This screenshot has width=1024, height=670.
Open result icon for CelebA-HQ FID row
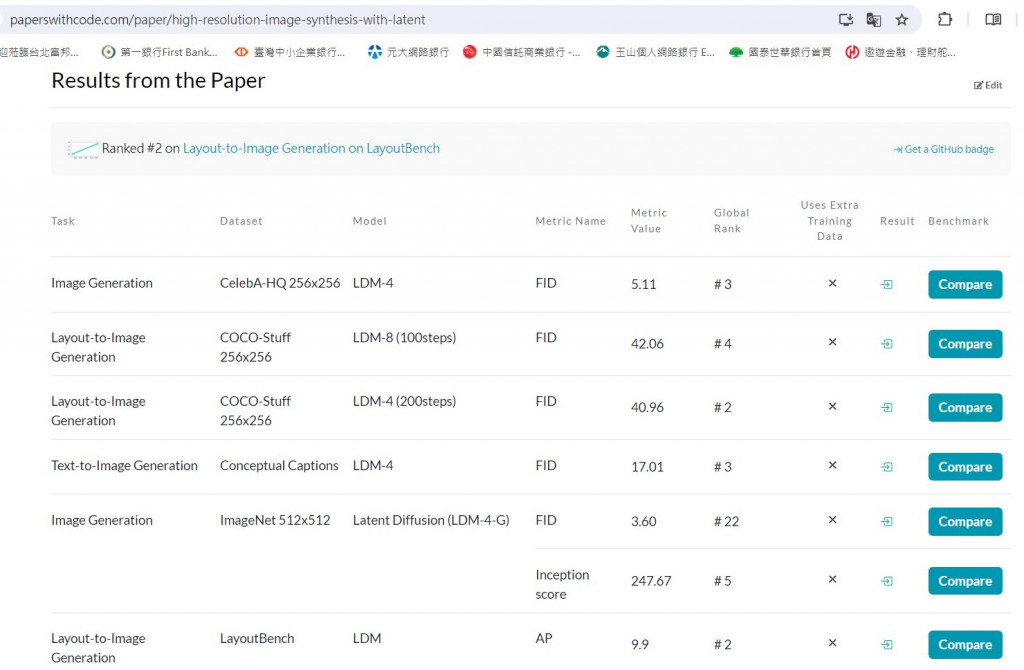[x=887, y=285]
